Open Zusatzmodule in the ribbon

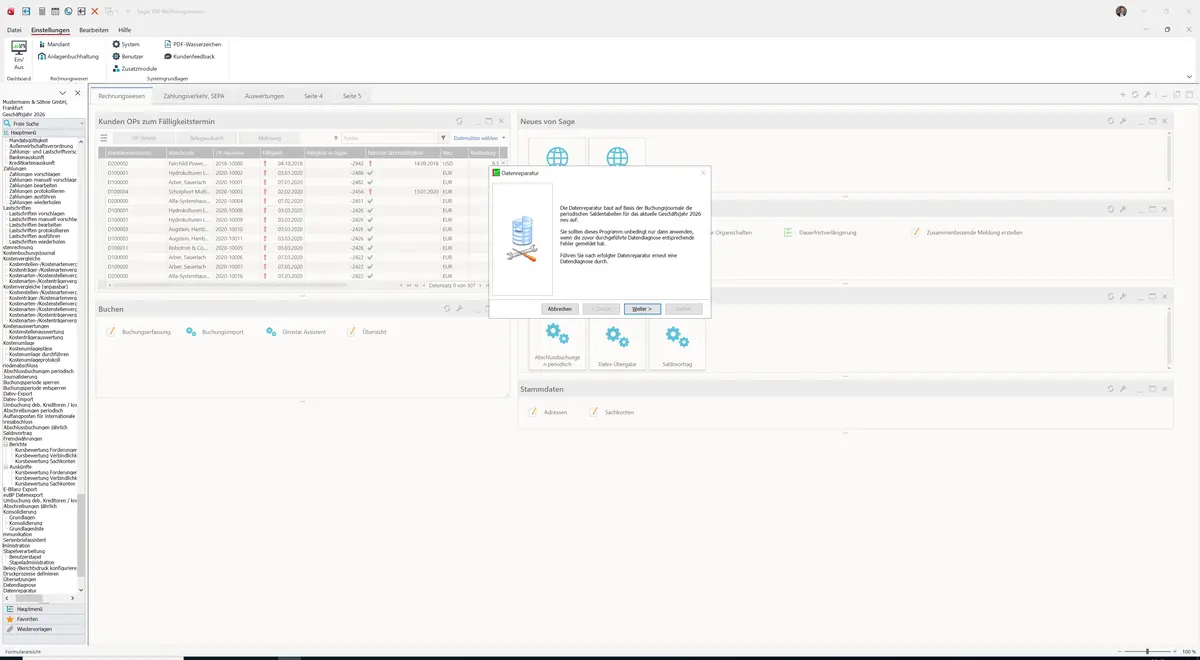134,68
